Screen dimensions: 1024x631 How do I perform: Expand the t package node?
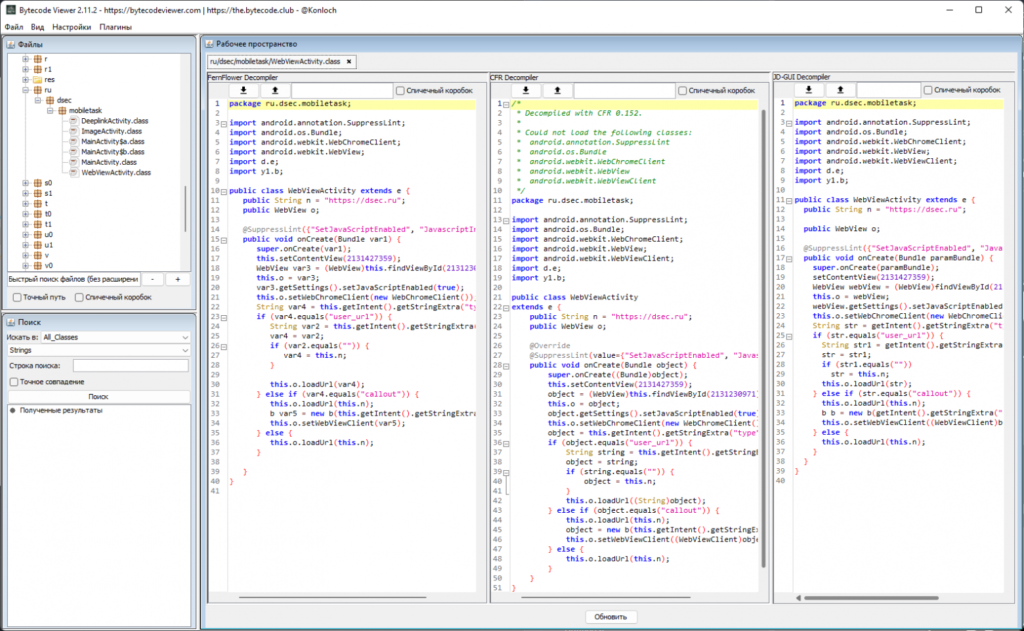coord(25,204)
